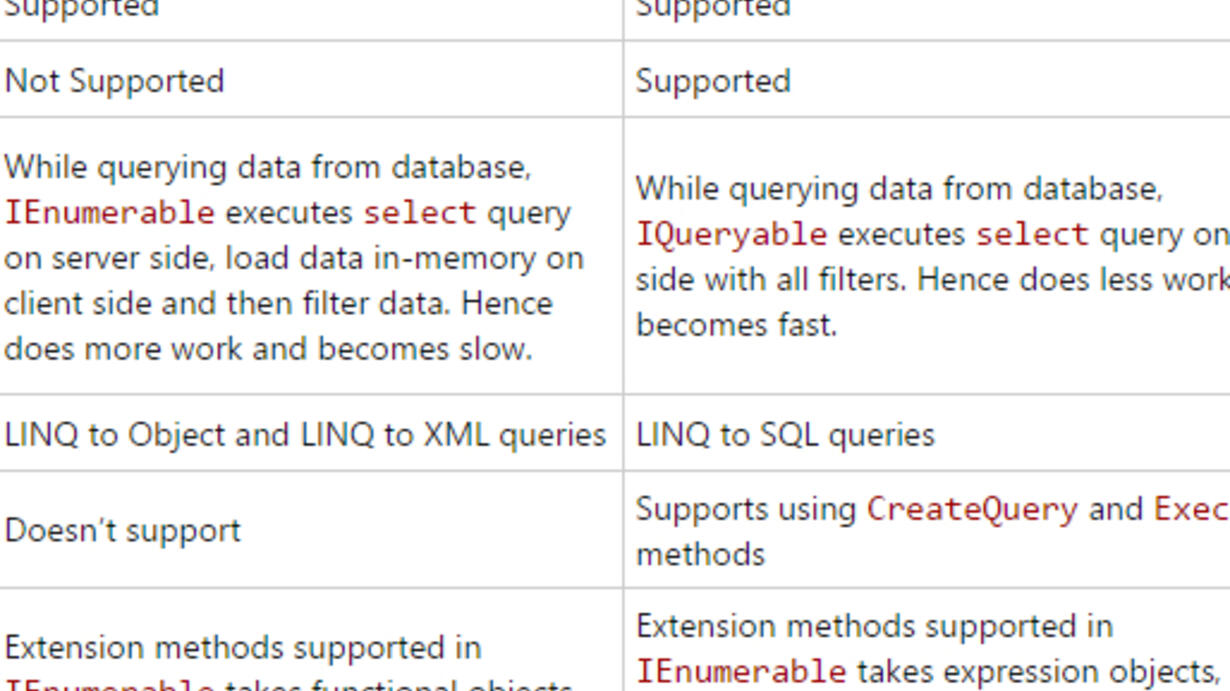The height and width of the screenshot is (691, 1230).
Task: Click red IEnumerable before "takes expression objects"
Action: pyautogui.click(x=740, y=671)
